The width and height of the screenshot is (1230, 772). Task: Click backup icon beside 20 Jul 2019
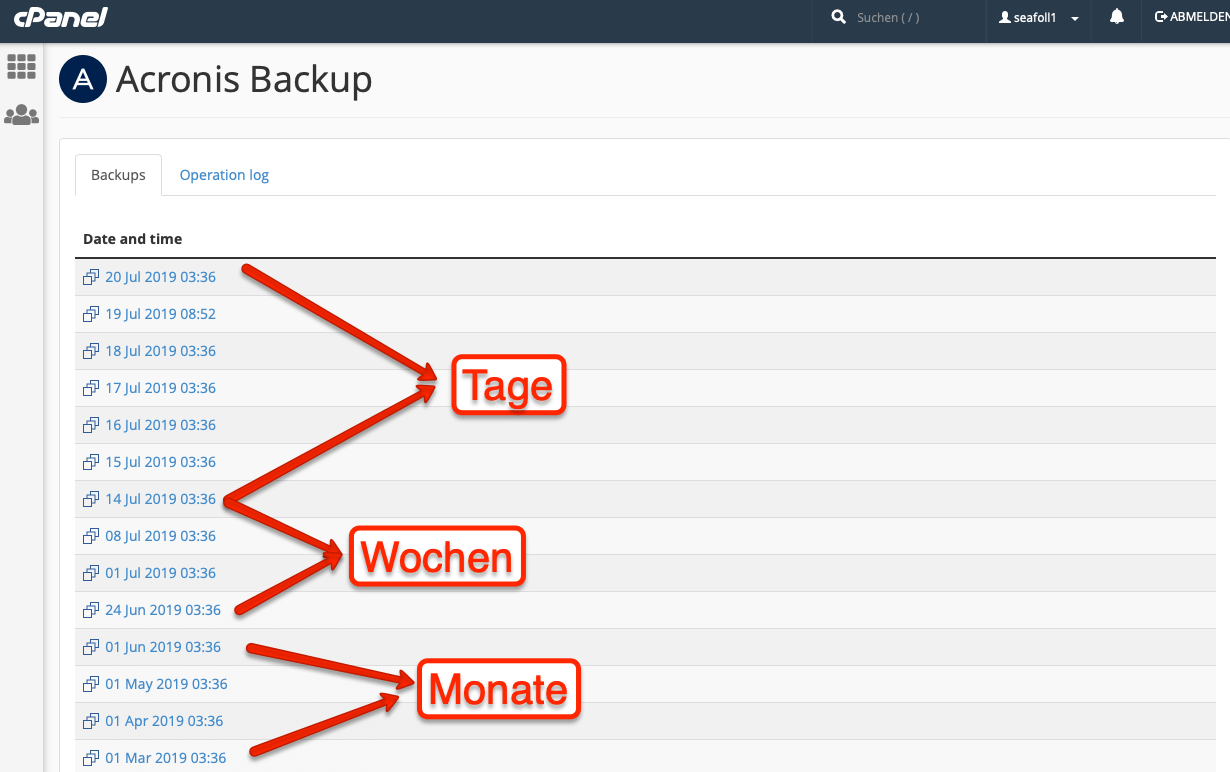click(91, 277)
